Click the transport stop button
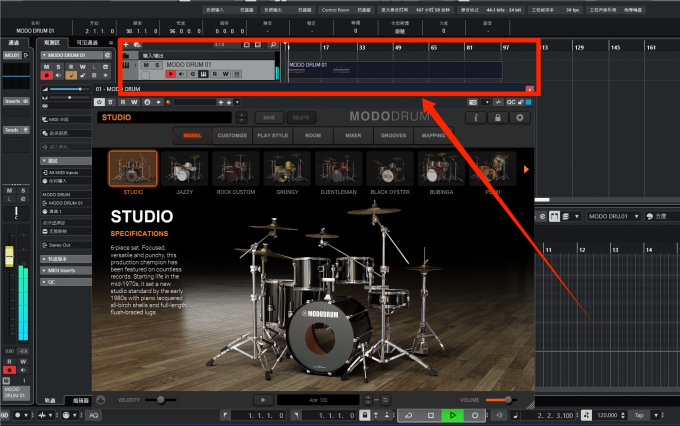Image resolution: width=680 pixels, height=426 pixels. tap(431, 415)
